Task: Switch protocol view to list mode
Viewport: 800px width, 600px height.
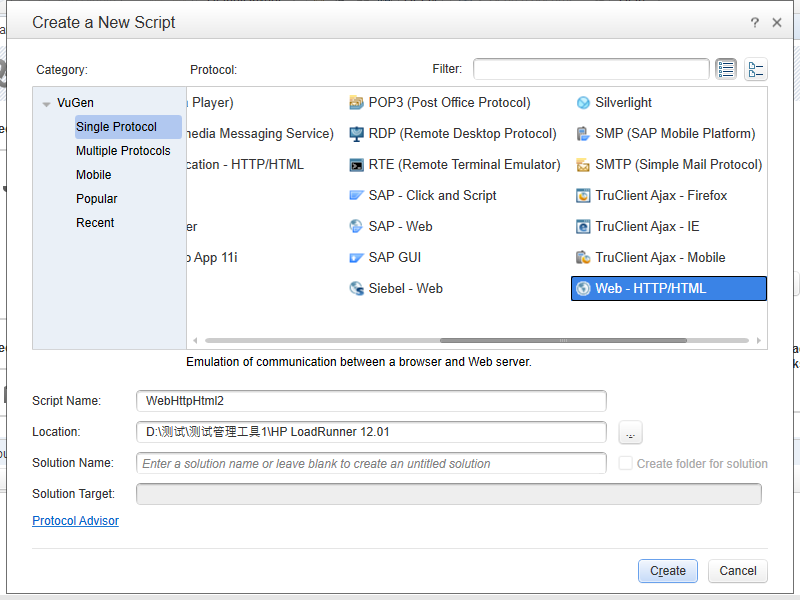Action: pyautogui.click(x=726, y=69)
